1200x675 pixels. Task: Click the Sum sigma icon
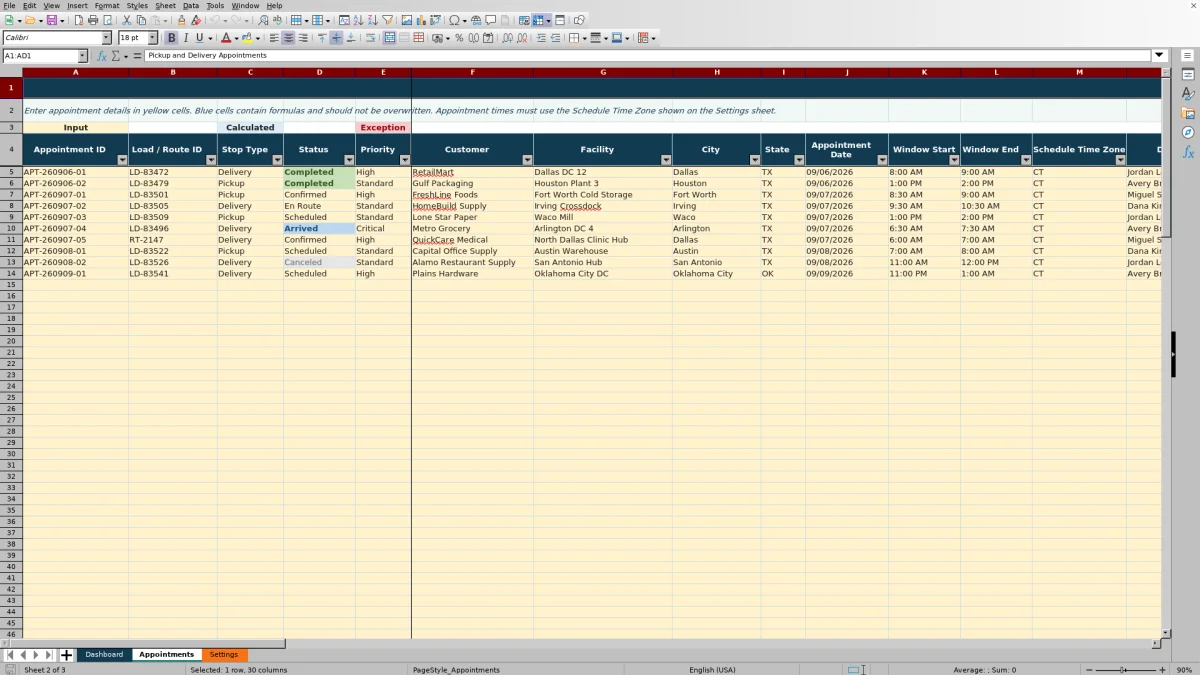point(116,56)
